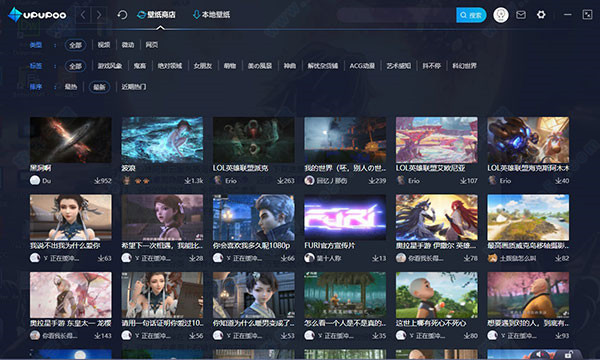Filter by the 萌物 tag
Screen dimensions: 600x360
coord(230,66)
